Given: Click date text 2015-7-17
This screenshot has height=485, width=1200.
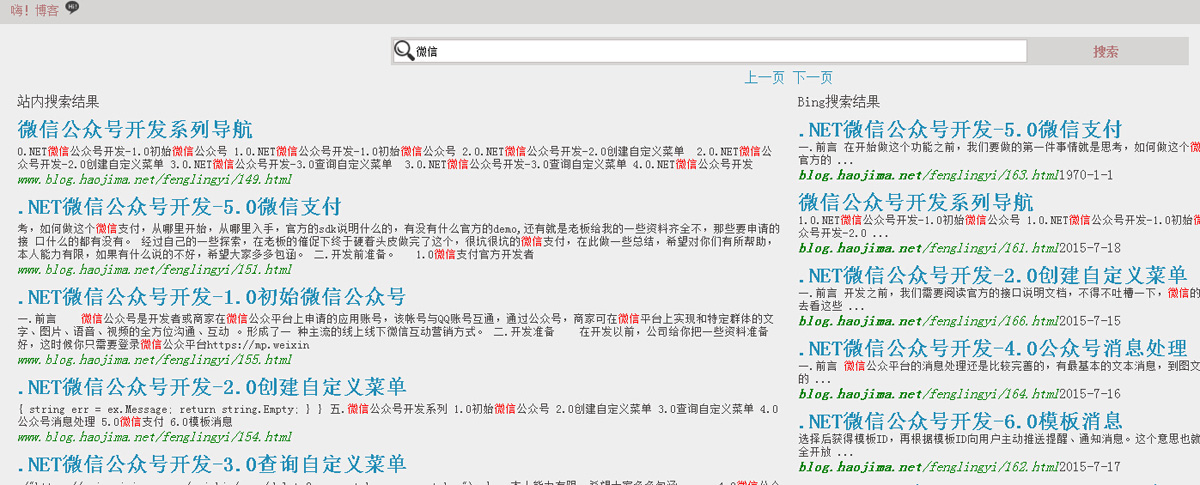Looking at the screenshot, I should [1089, 467].
